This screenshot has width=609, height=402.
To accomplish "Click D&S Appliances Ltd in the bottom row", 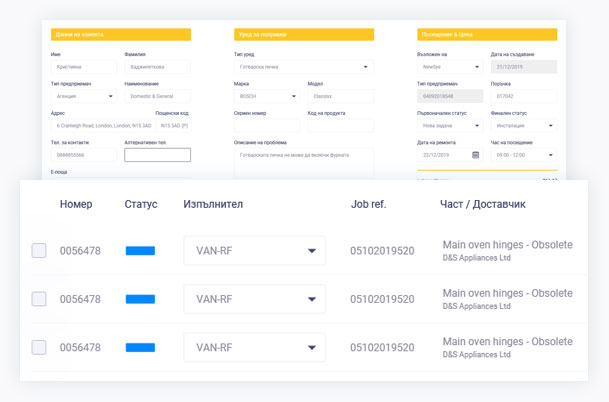I will [477, 355].
